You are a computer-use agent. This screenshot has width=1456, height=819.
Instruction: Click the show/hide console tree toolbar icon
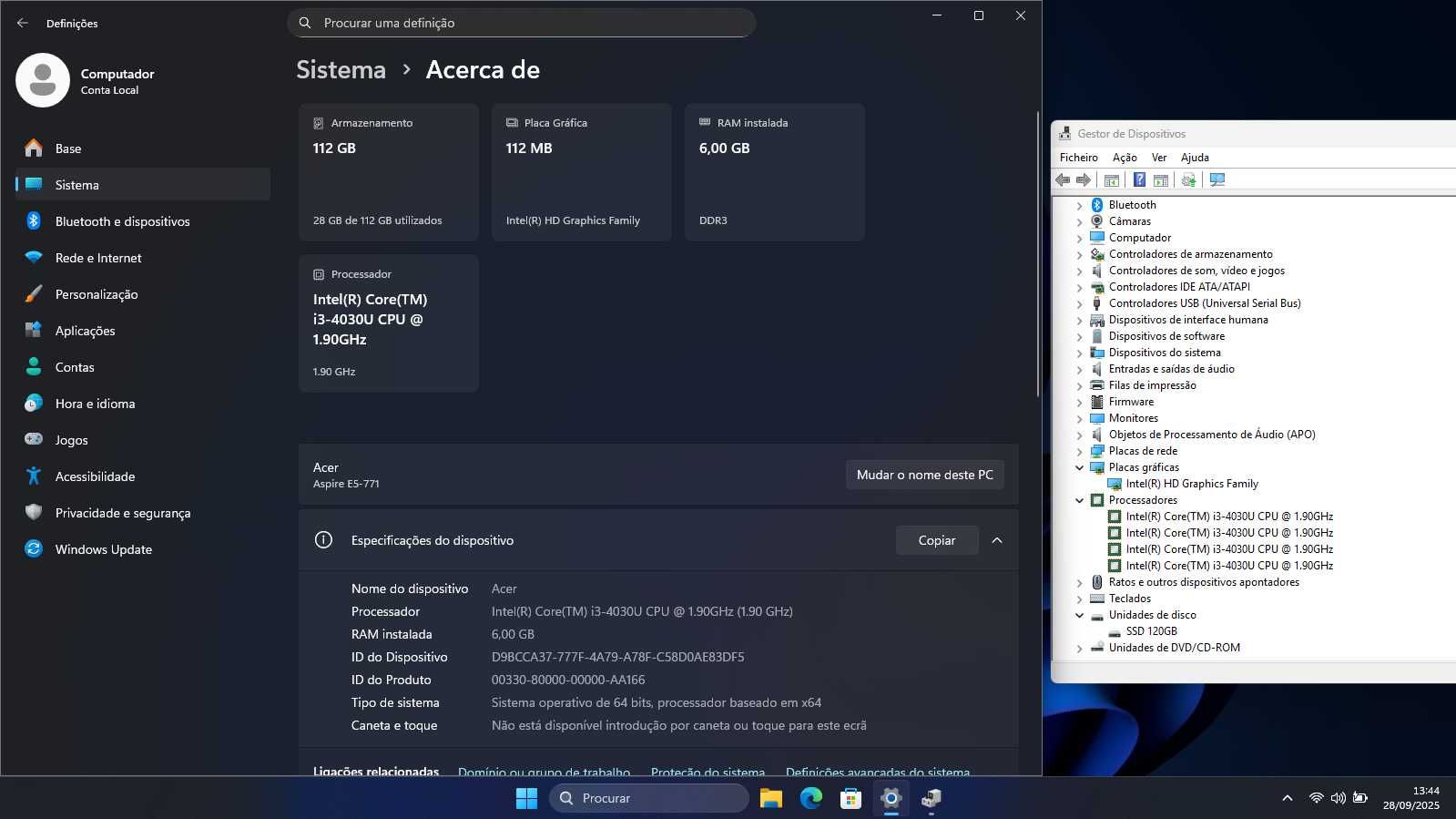click(x=1112, y=180)
